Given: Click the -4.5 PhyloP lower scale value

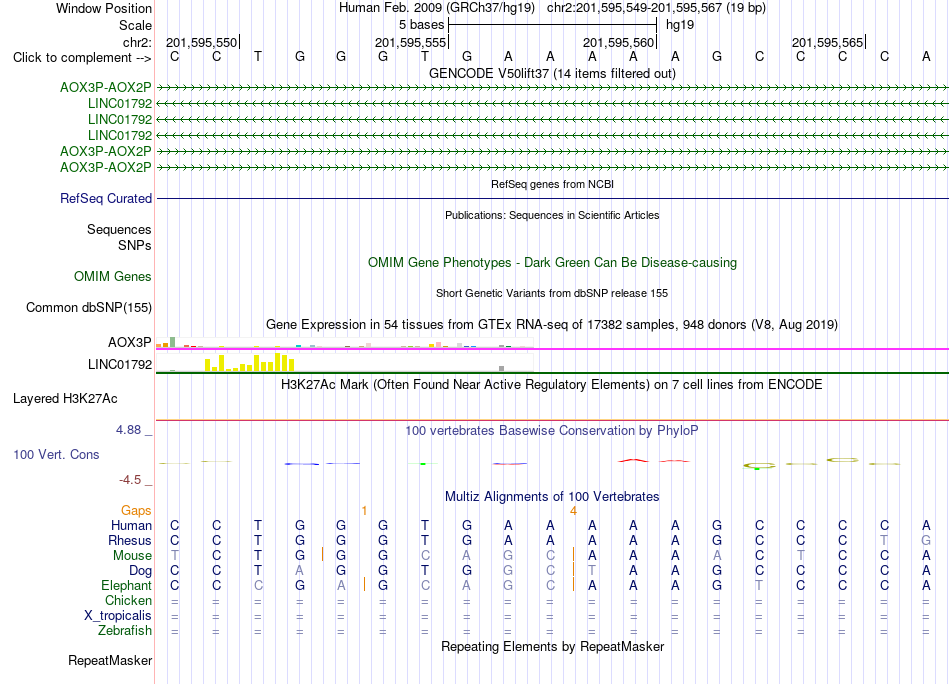Looking at the screenshot, I should (130, 480).
